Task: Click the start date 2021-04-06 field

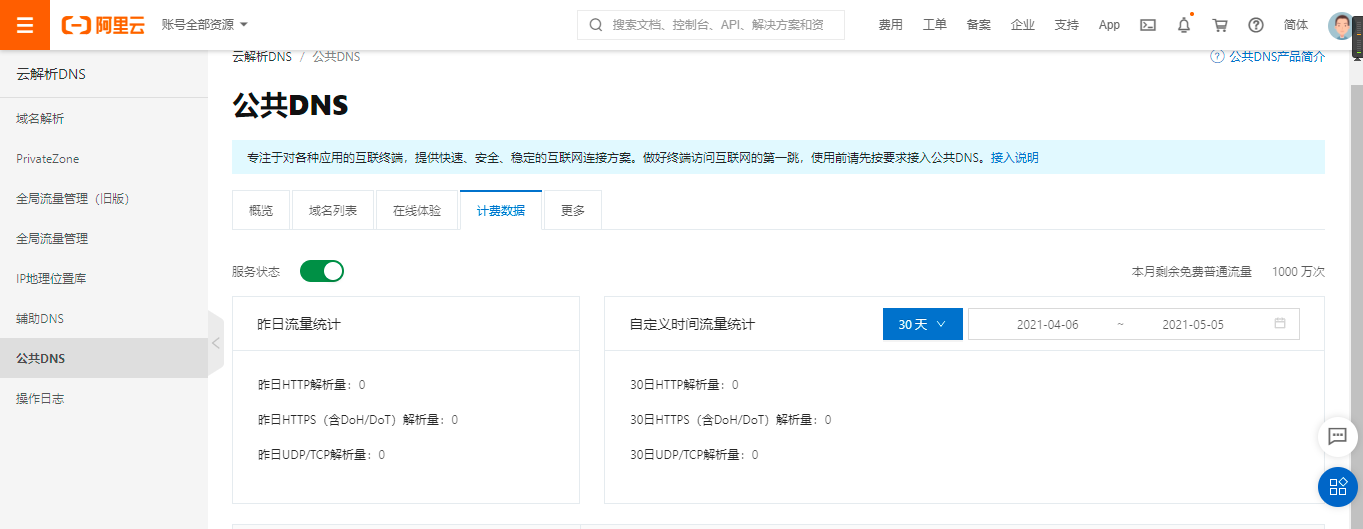Action: 1048,325
